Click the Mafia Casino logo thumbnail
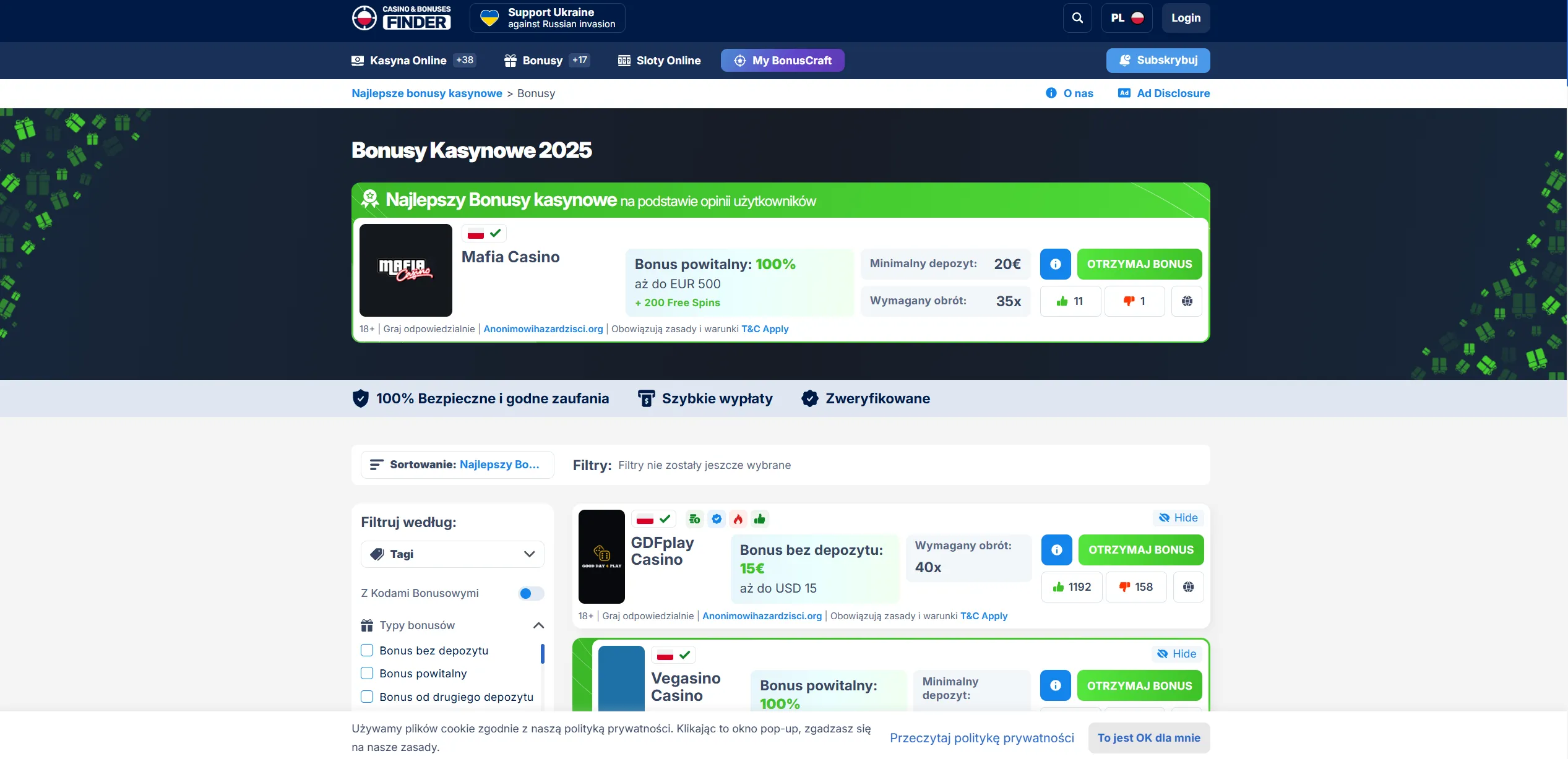The height and width of the screenshot is (759, 1568). click(406, 270)
